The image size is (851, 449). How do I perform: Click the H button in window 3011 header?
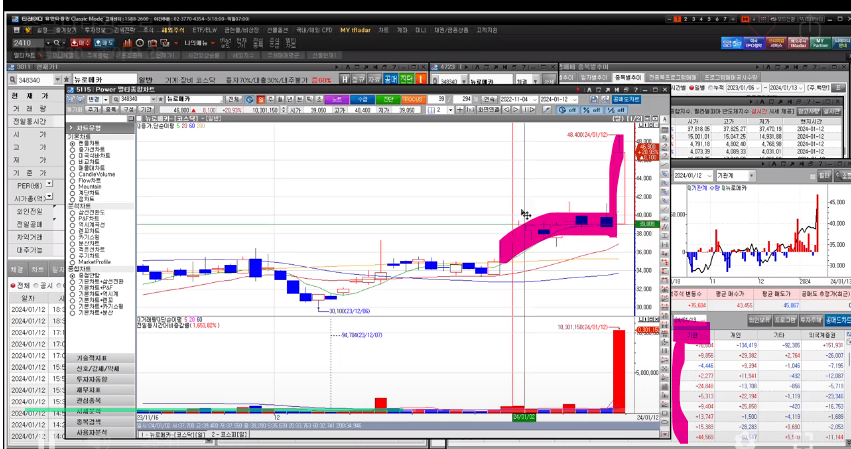[x=345, y=79]
